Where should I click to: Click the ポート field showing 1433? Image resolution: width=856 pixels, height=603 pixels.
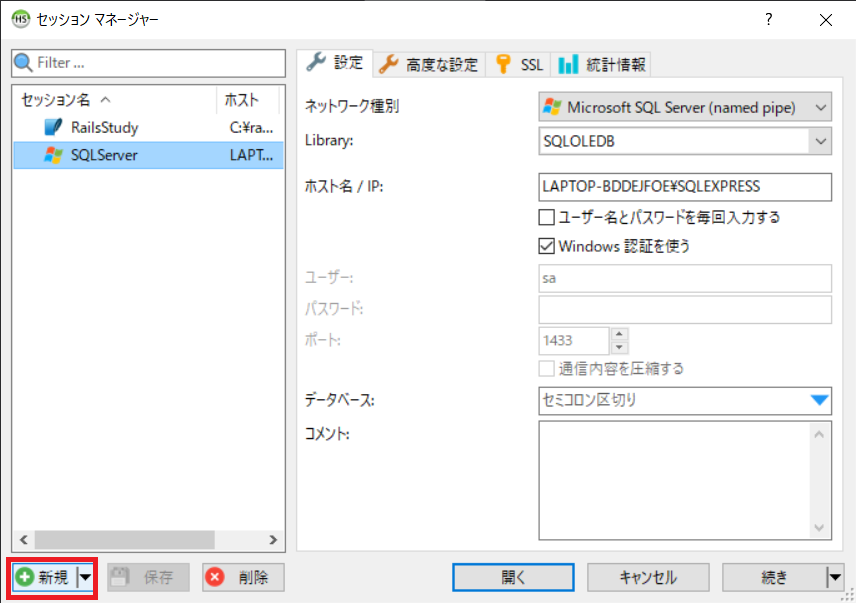[574, 341]
